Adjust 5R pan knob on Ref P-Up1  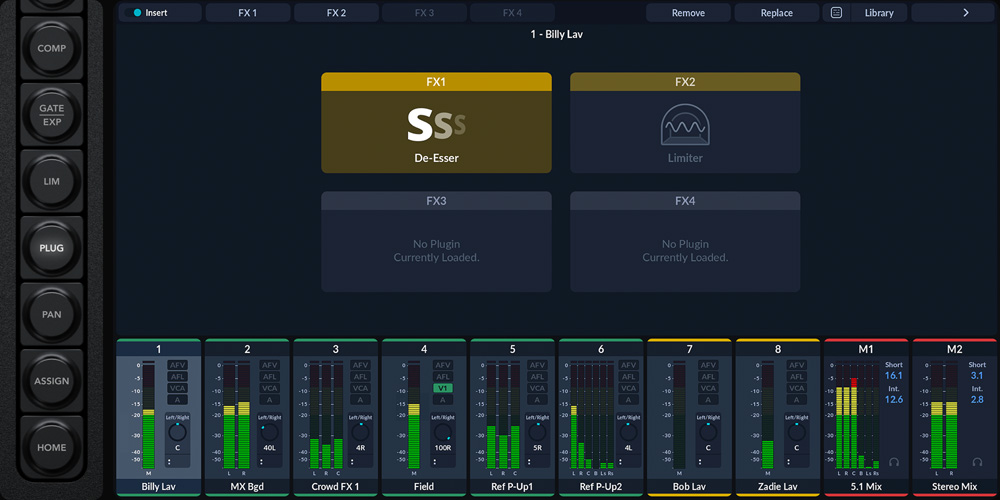[538, 432]
